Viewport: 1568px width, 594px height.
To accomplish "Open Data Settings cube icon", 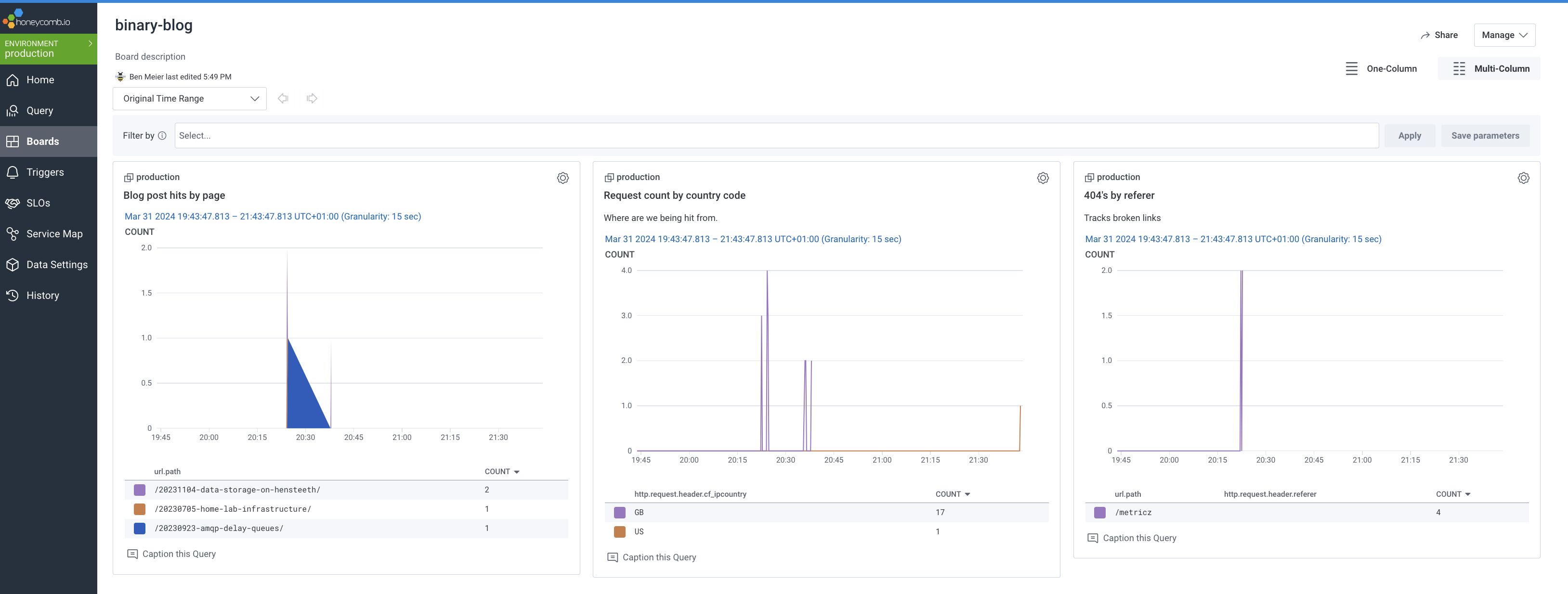I will [x=12, y=265].
